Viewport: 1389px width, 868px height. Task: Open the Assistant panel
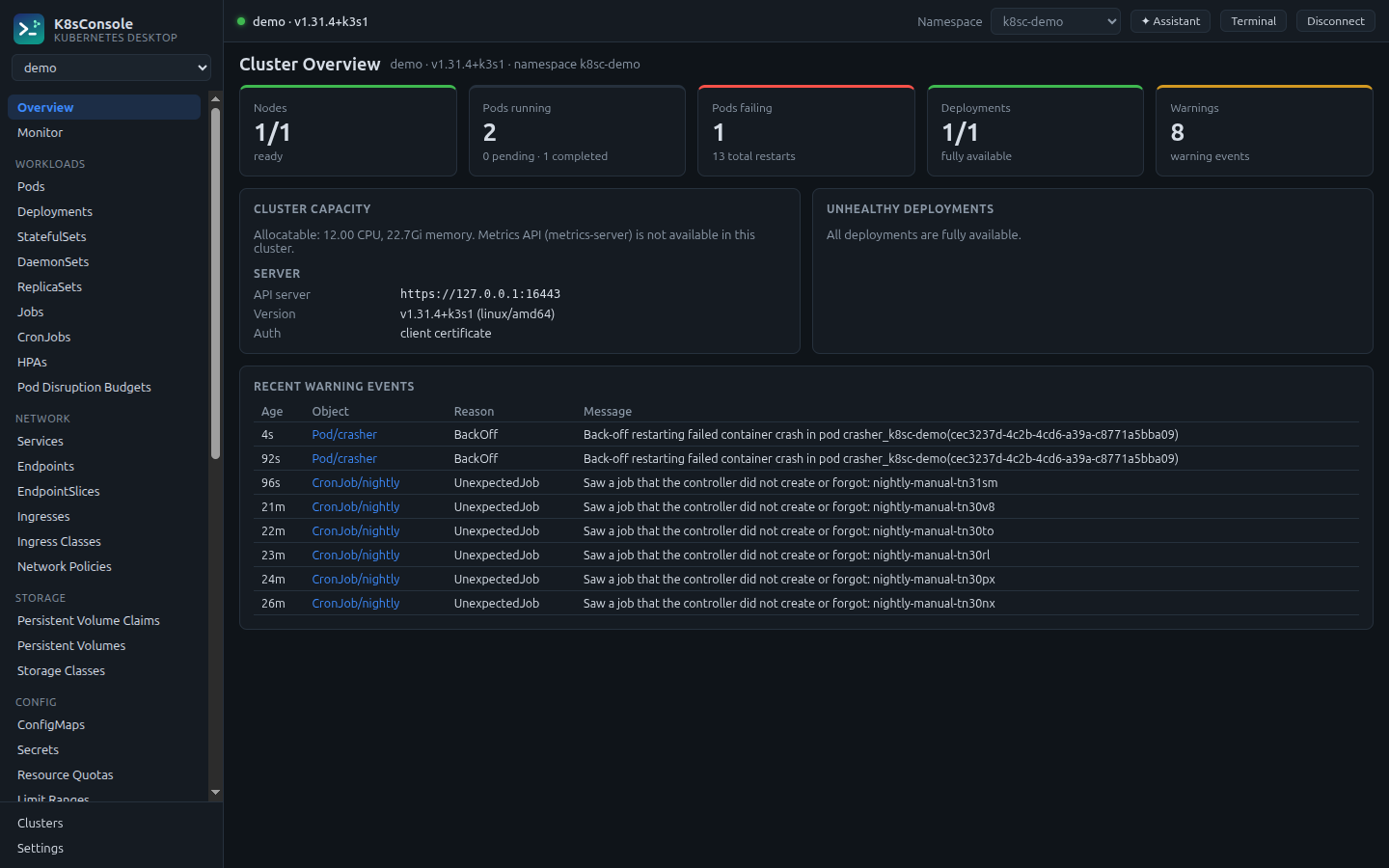pos(1170,21)
